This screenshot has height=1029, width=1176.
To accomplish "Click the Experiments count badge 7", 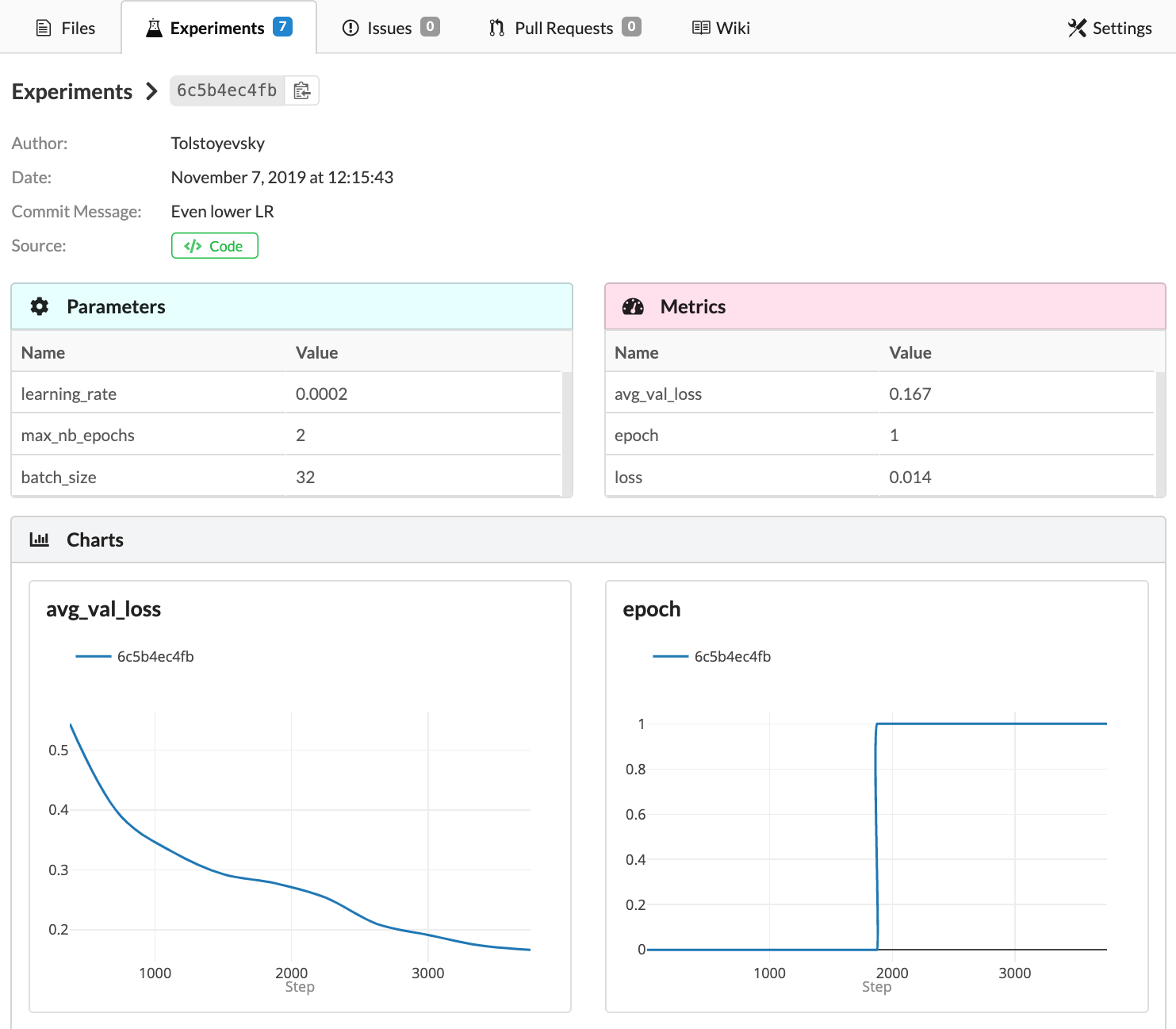I will [282, 27].
